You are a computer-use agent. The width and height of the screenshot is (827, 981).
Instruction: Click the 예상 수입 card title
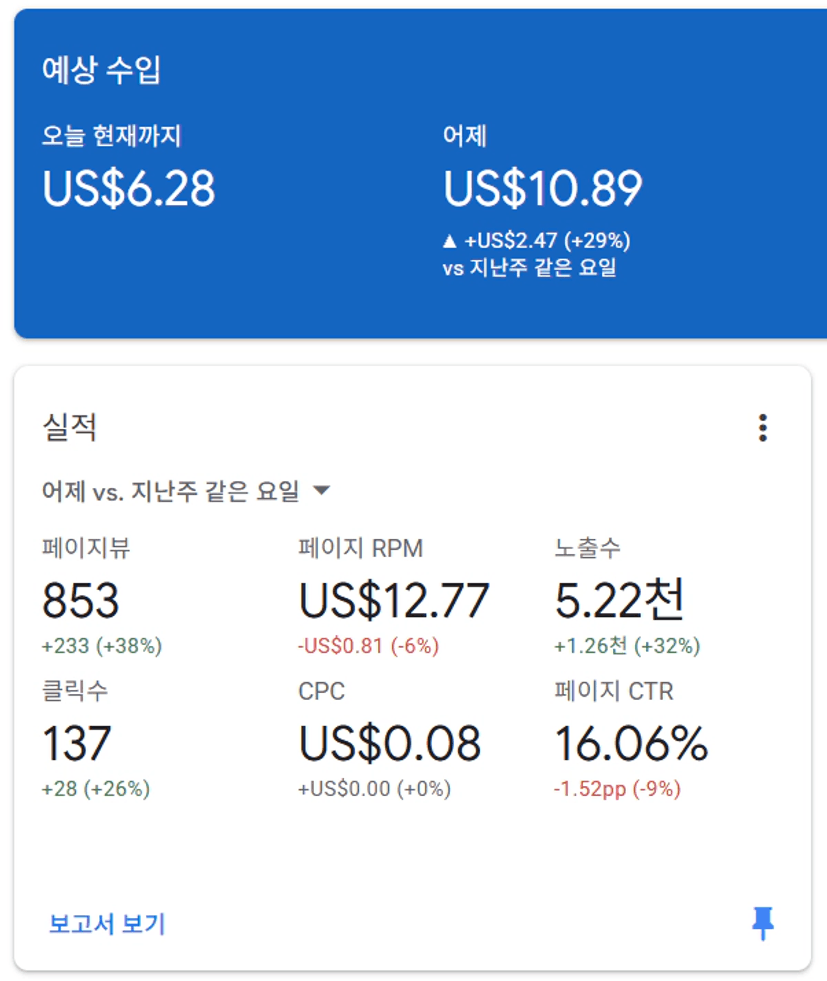pos(101,69)
